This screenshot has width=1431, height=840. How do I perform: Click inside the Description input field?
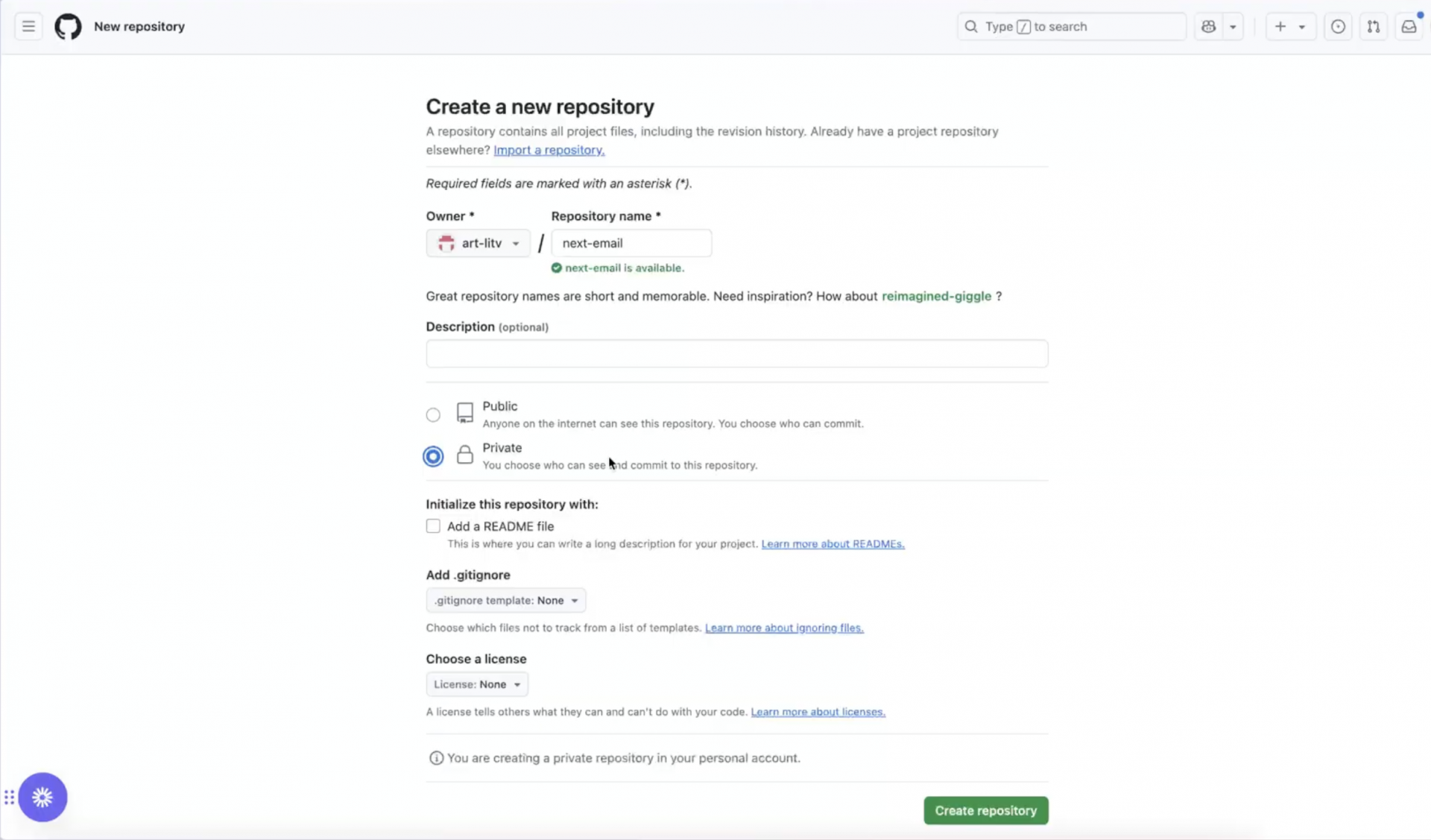click(736, 353)
